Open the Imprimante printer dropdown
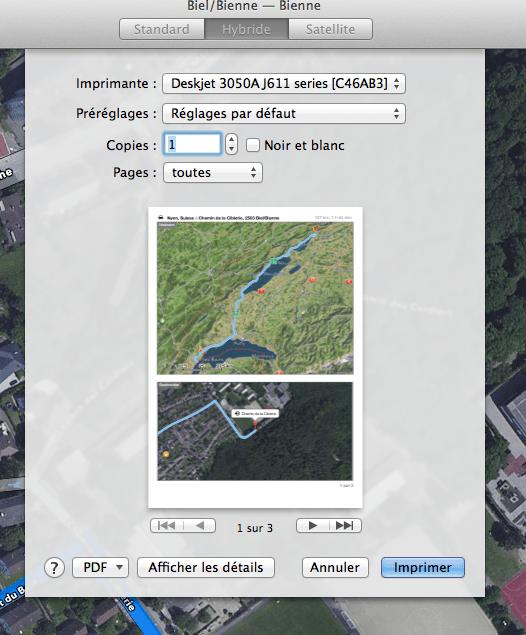The image size is (526, 635). (x=284, y=83)
